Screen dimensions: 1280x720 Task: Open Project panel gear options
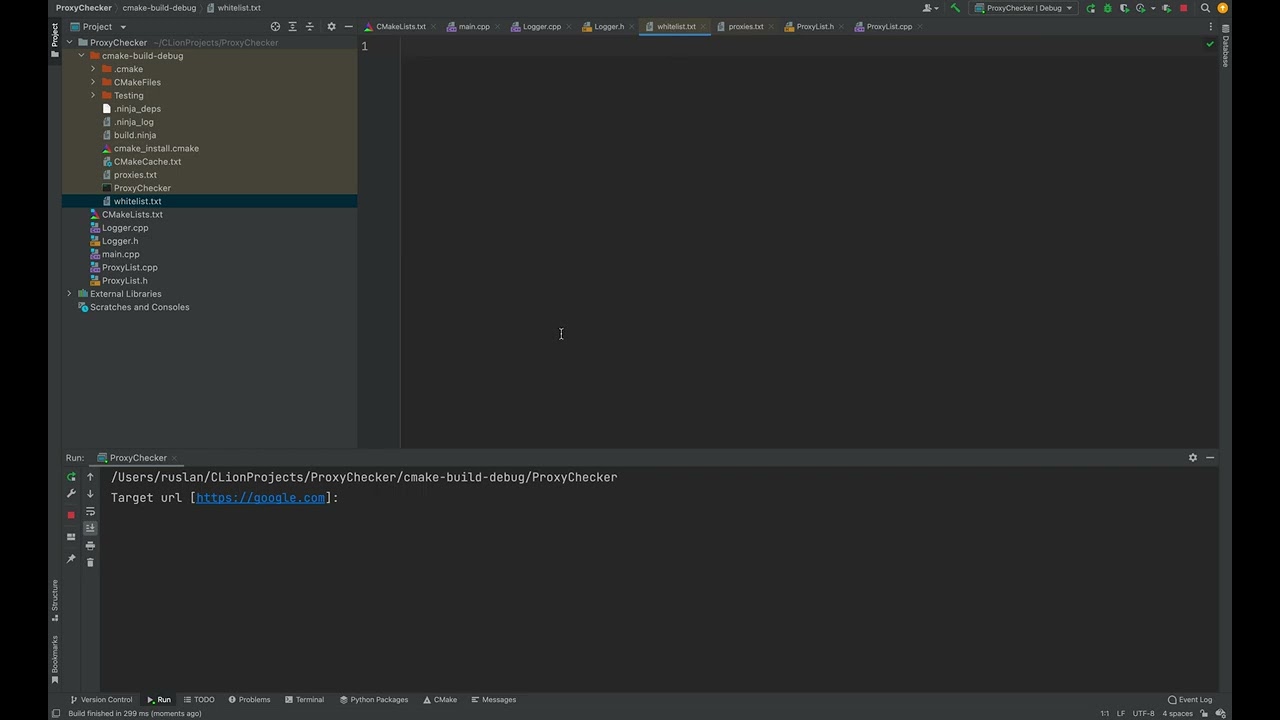point(332,27)
